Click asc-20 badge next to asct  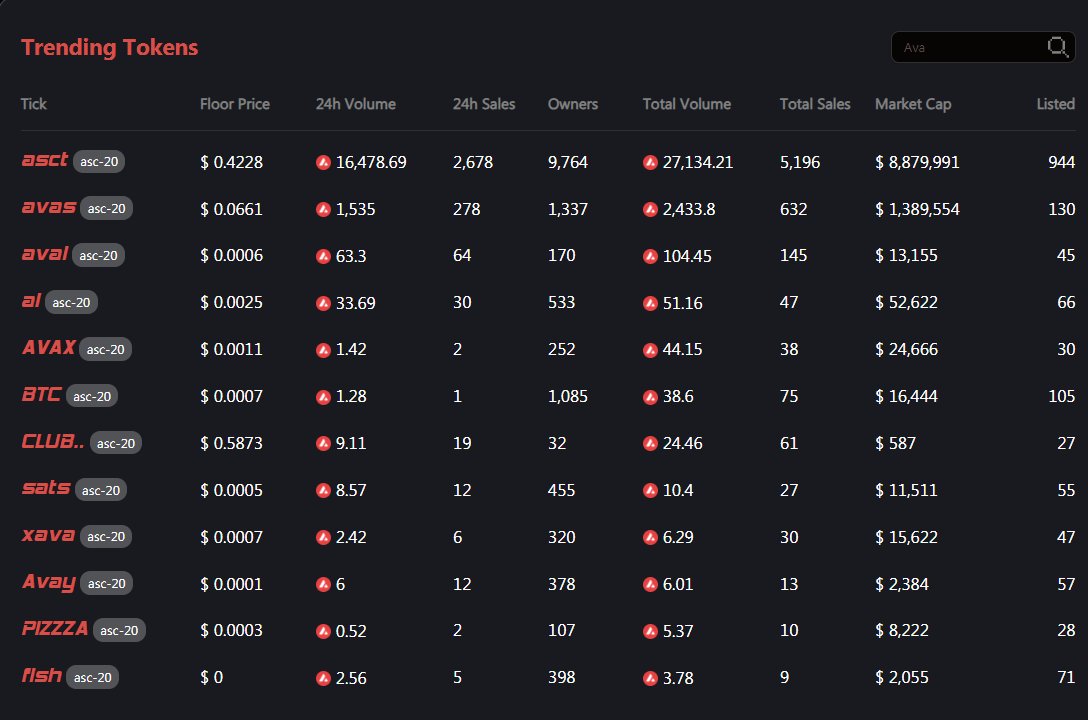[x=99, y=162]
